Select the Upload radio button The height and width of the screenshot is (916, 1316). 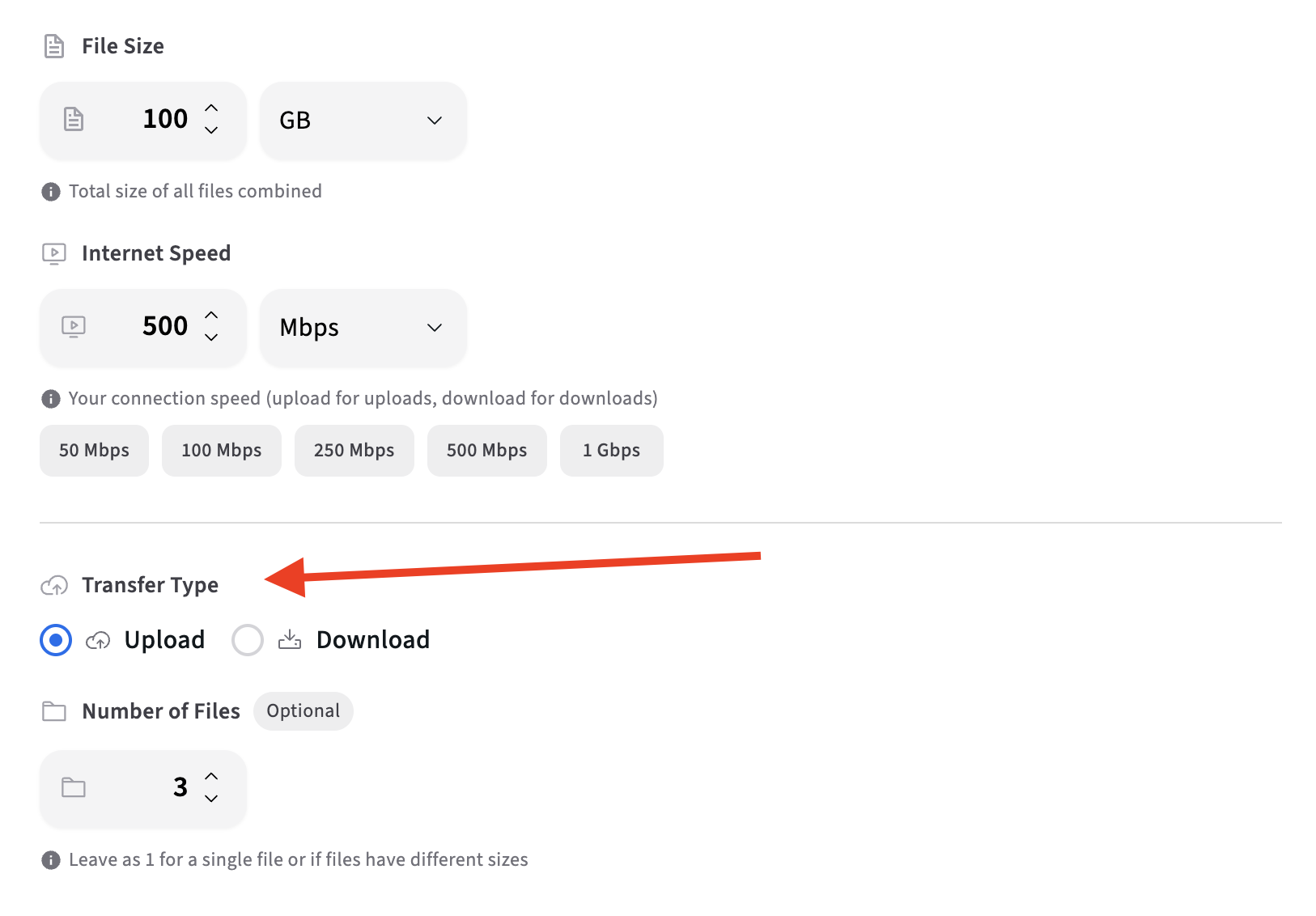pos(55,639)
